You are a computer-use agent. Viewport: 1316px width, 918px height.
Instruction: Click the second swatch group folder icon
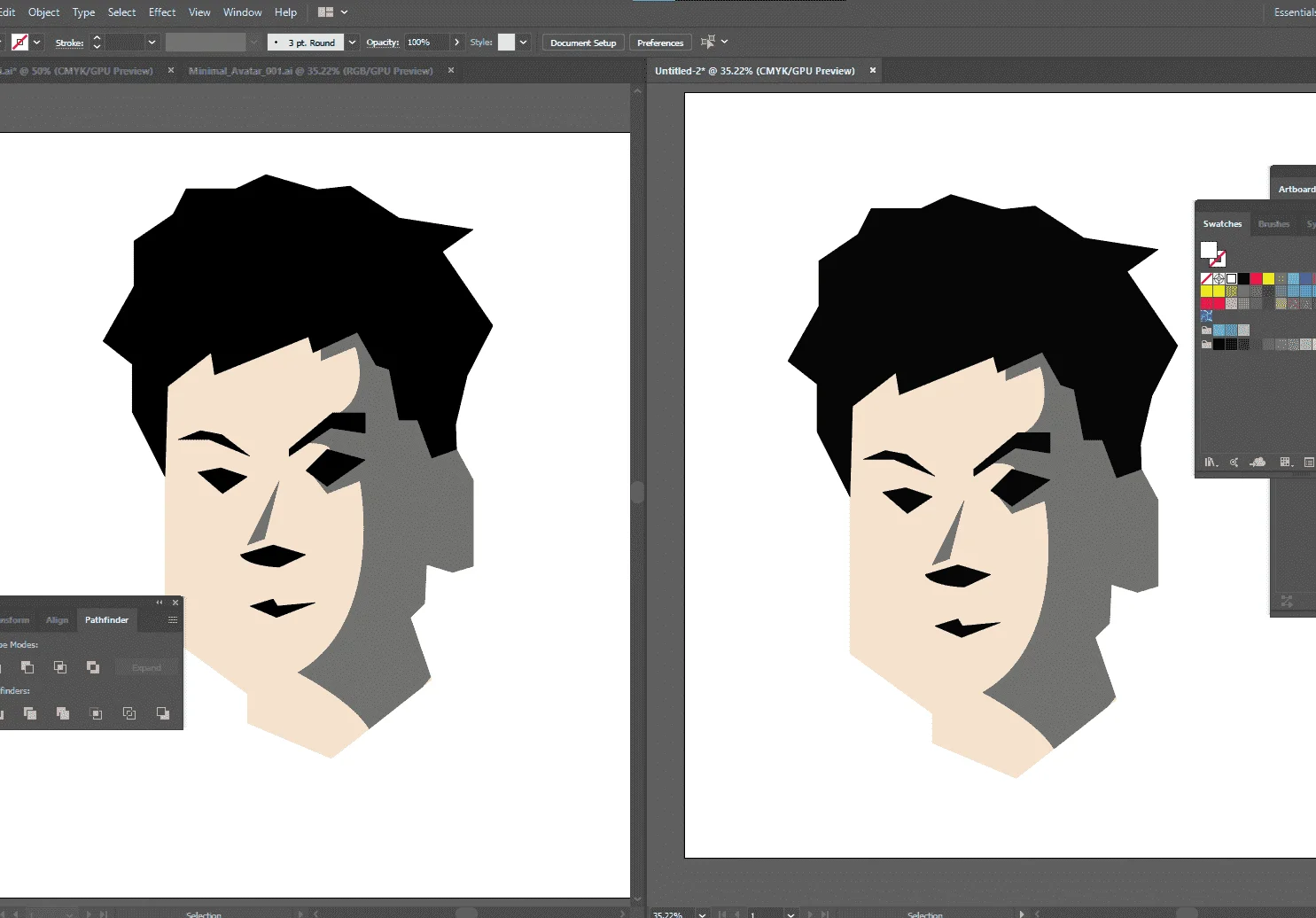1206,345
